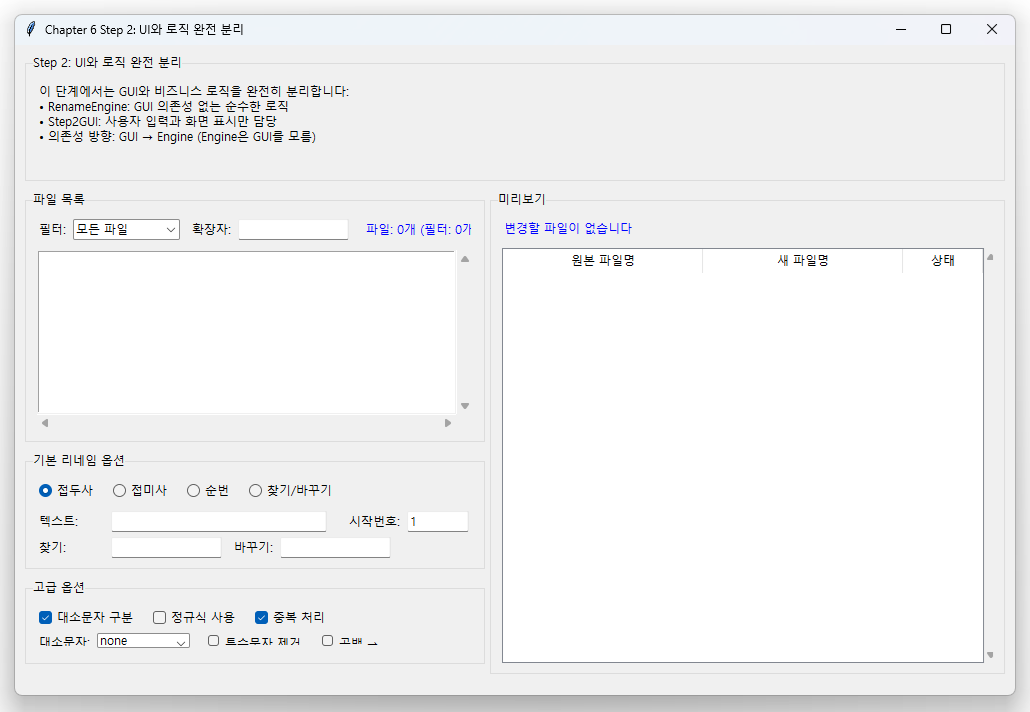Click the 텍스트 input field
Image resolution: width=1030 pixels, height=712 pixels.
pyautogui.click(x=218, y=521)
